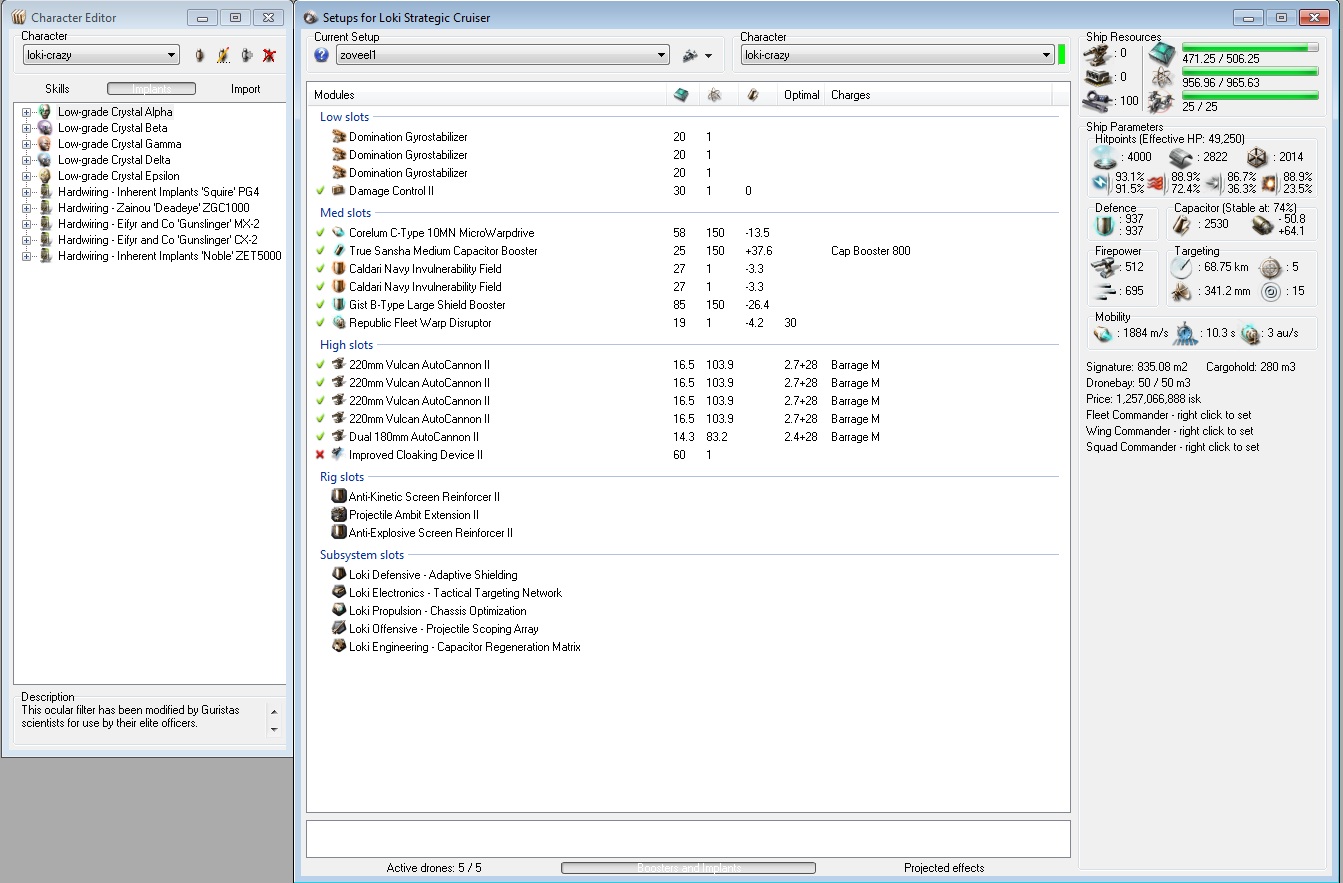Click the capacitor battery icon showing 2530
This screenshot has width=1343, height=883.
(x=1183, y=225)
